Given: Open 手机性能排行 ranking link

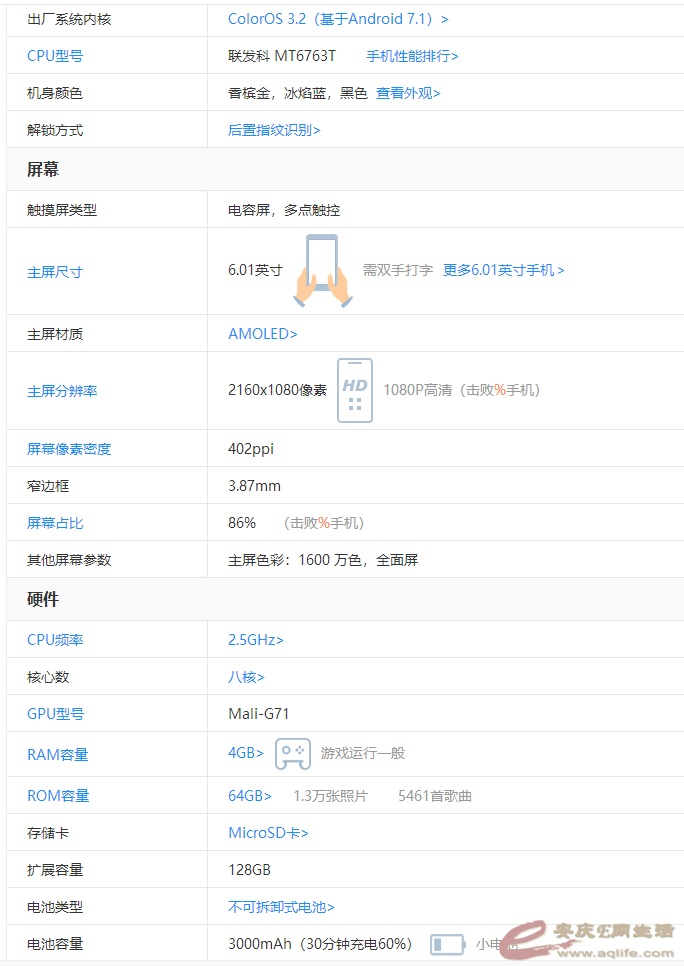Looking at the screenshot, I should tap(412, 56).
